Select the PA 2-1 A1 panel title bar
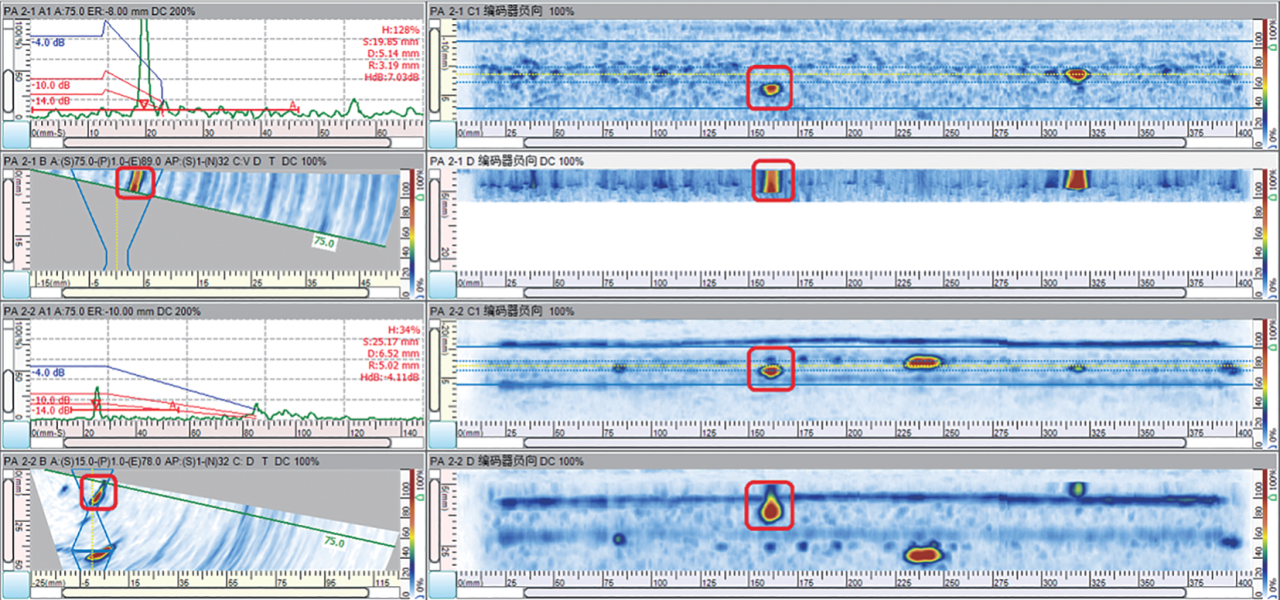The image size is (1280, 600). point(212,9)
